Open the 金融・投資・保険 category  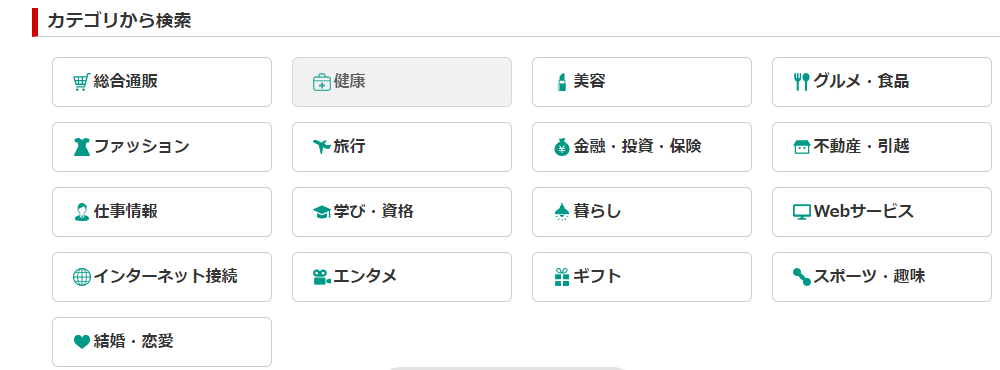pos(642,147)
